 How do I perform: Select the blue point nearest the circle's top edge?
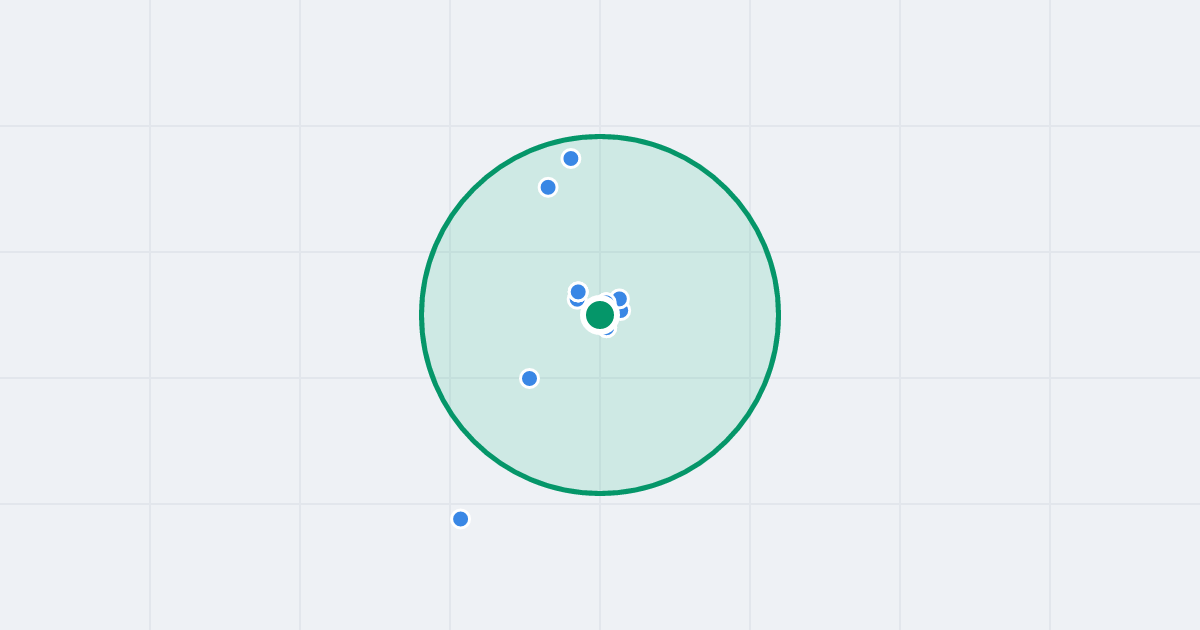571,158
